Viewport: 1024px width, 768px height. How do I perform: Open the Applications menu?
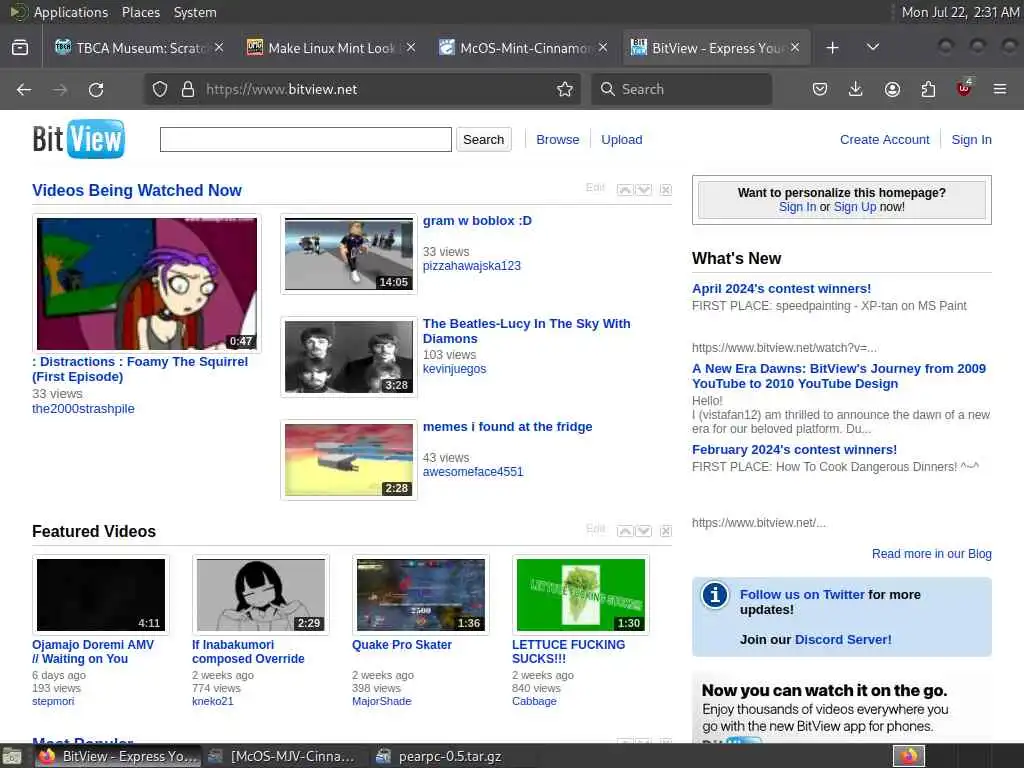coord(71,12)
